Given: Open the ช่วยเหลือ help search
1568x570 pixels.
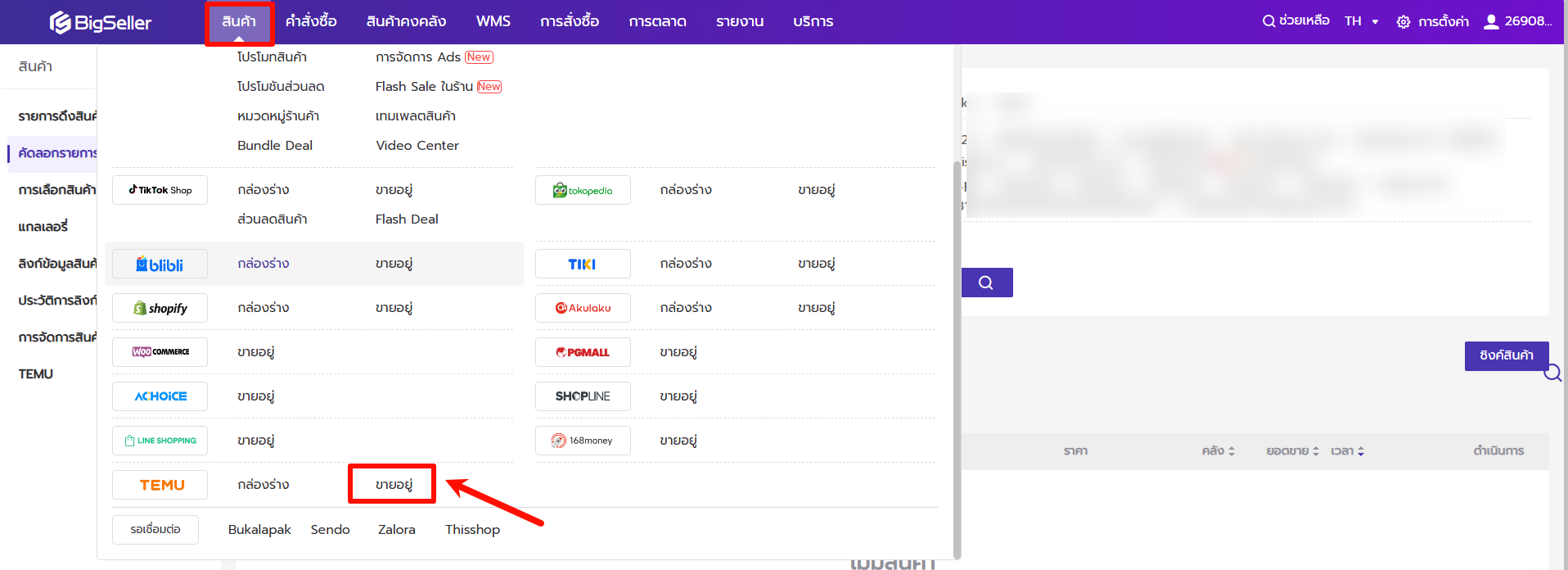Looking at the screenshot, I should [x=1295, y=21].
